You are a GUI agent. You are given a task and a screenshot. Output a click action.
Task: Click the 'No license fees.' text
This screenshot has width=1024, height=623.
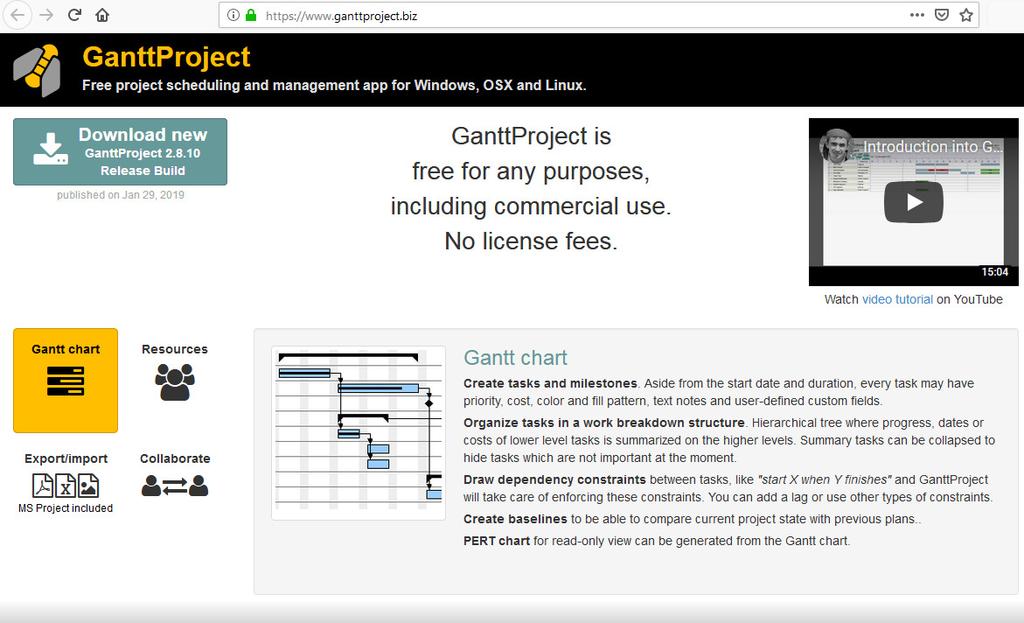[x=531, y=241]
